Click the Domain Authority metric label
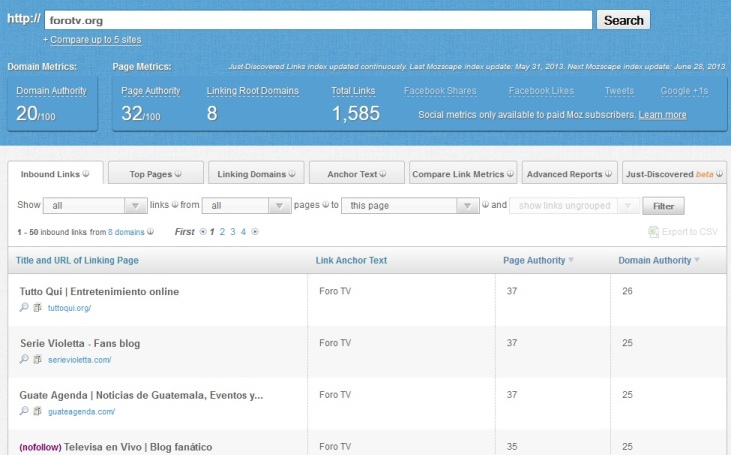Viewport: 731px width, 455px height. [51, 91]
